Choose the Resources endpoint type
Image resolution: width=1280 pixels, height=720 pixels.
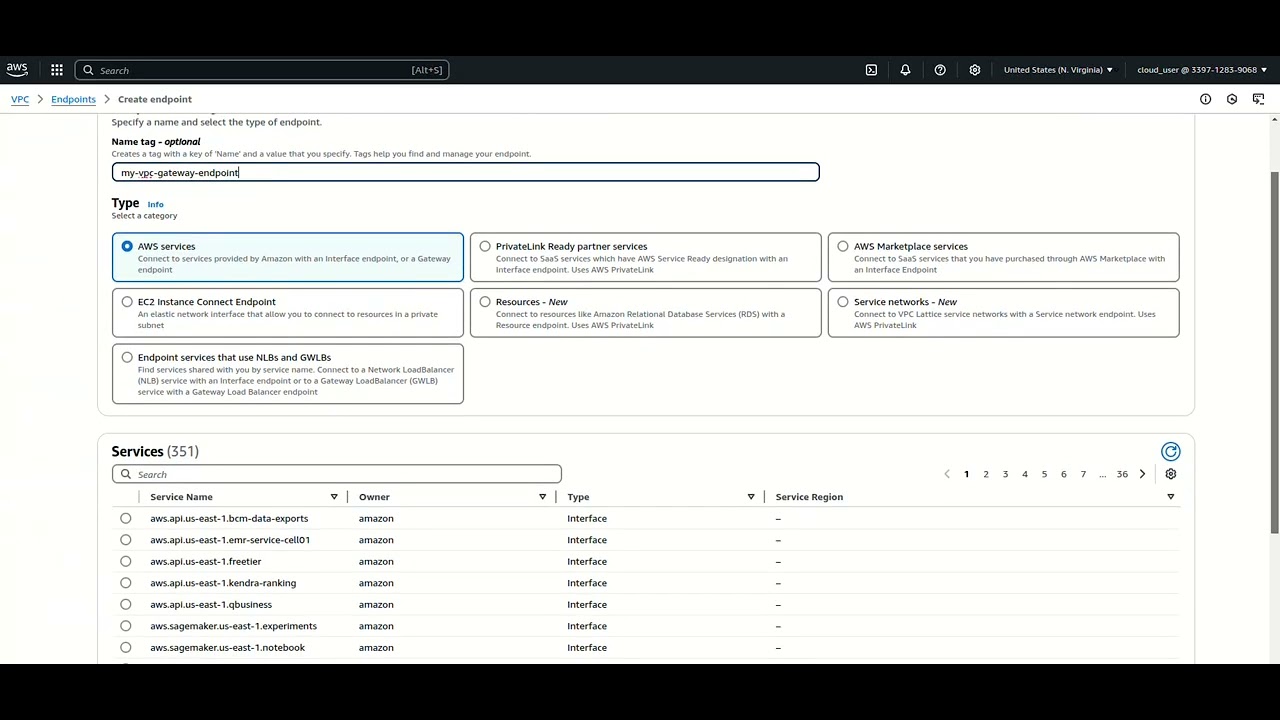coord(645,313)
